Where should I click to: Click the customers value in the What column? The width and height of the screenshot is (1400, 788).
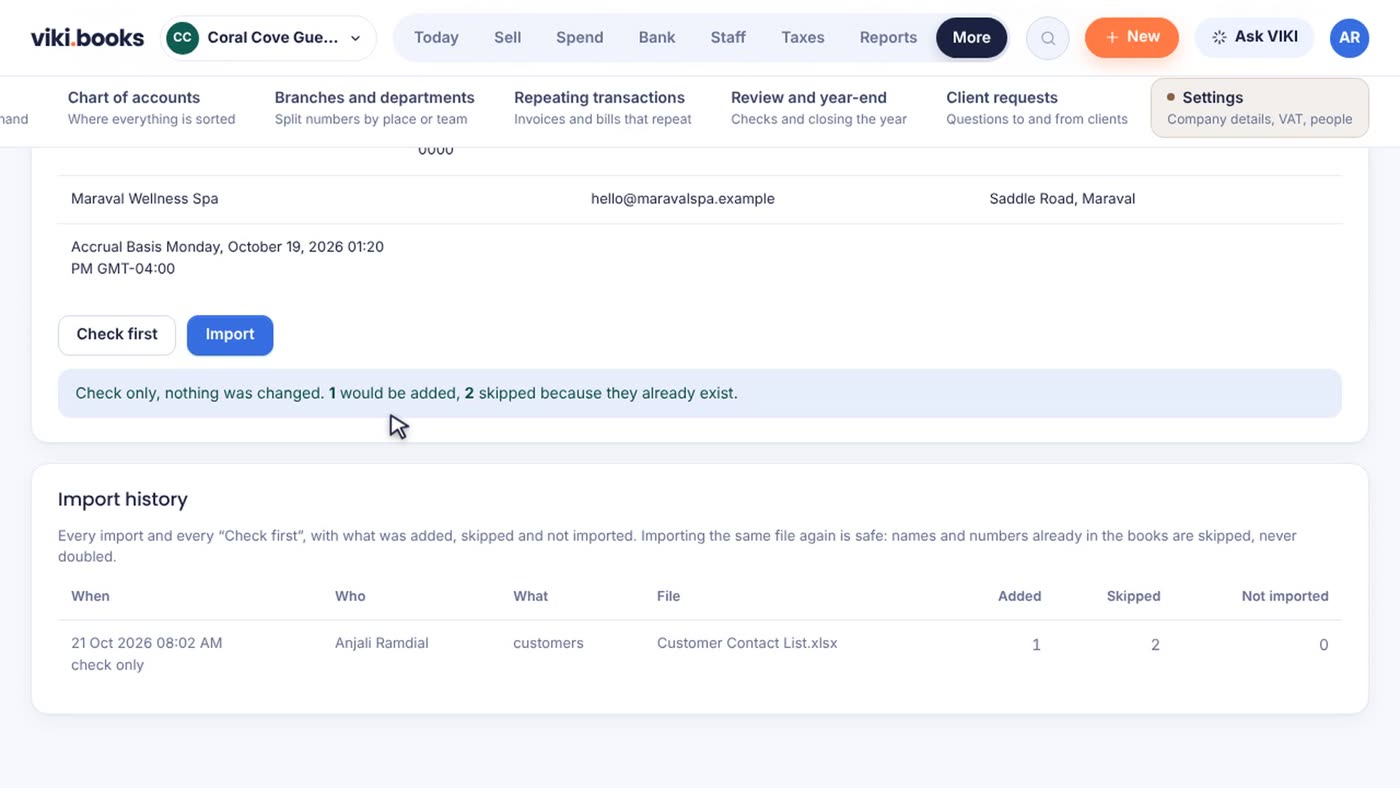pos(548,643)
